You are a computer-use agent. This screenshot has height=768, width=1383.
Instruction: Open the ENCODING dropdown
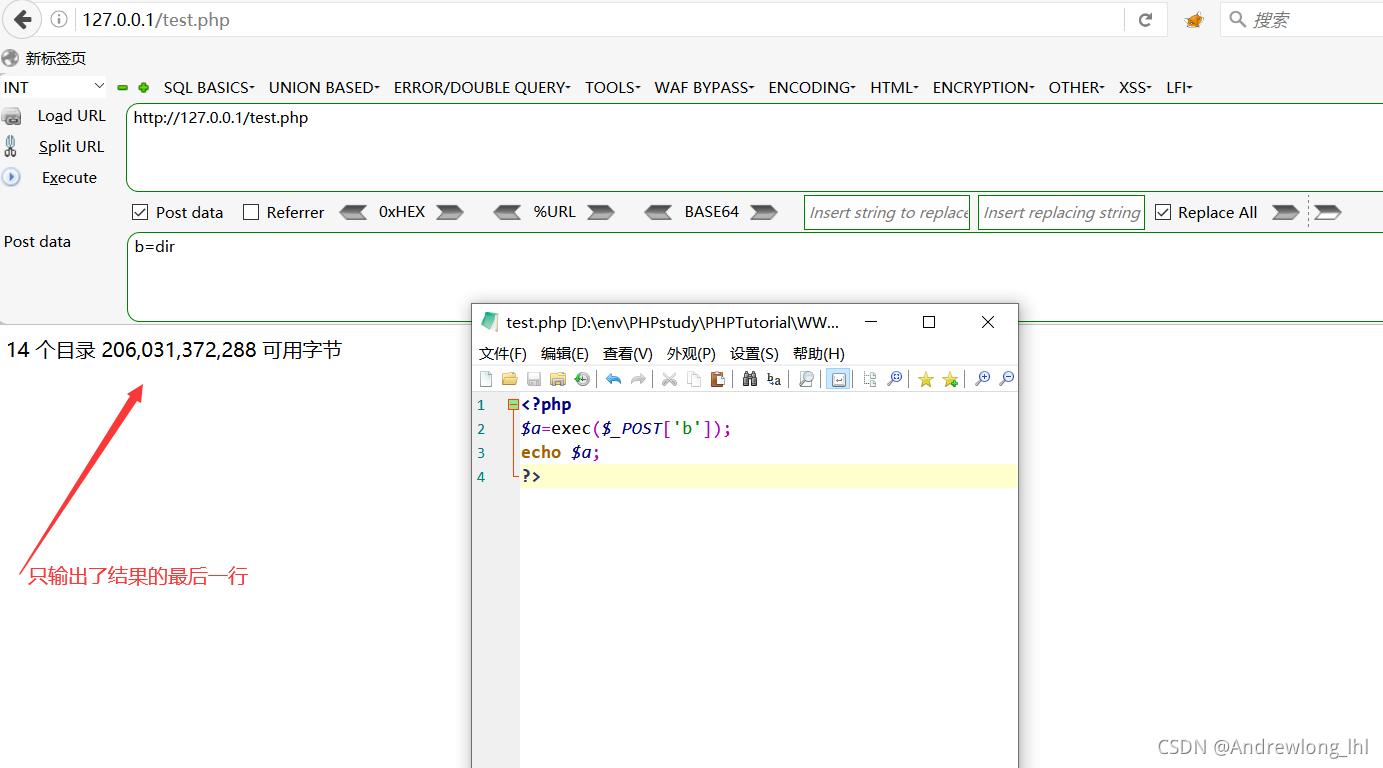812,88
